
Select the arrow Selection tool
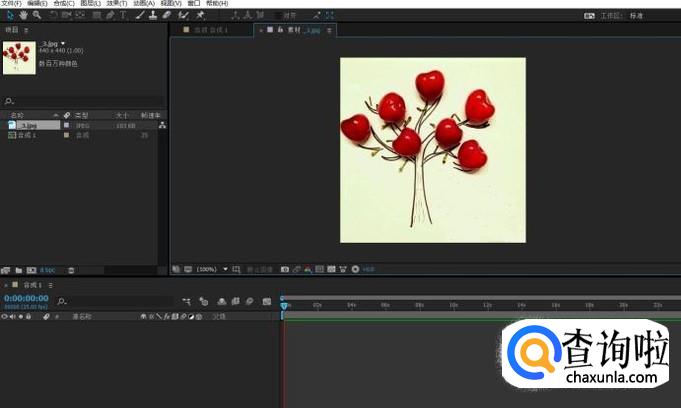pyautogui.click(x=9, y=15)
